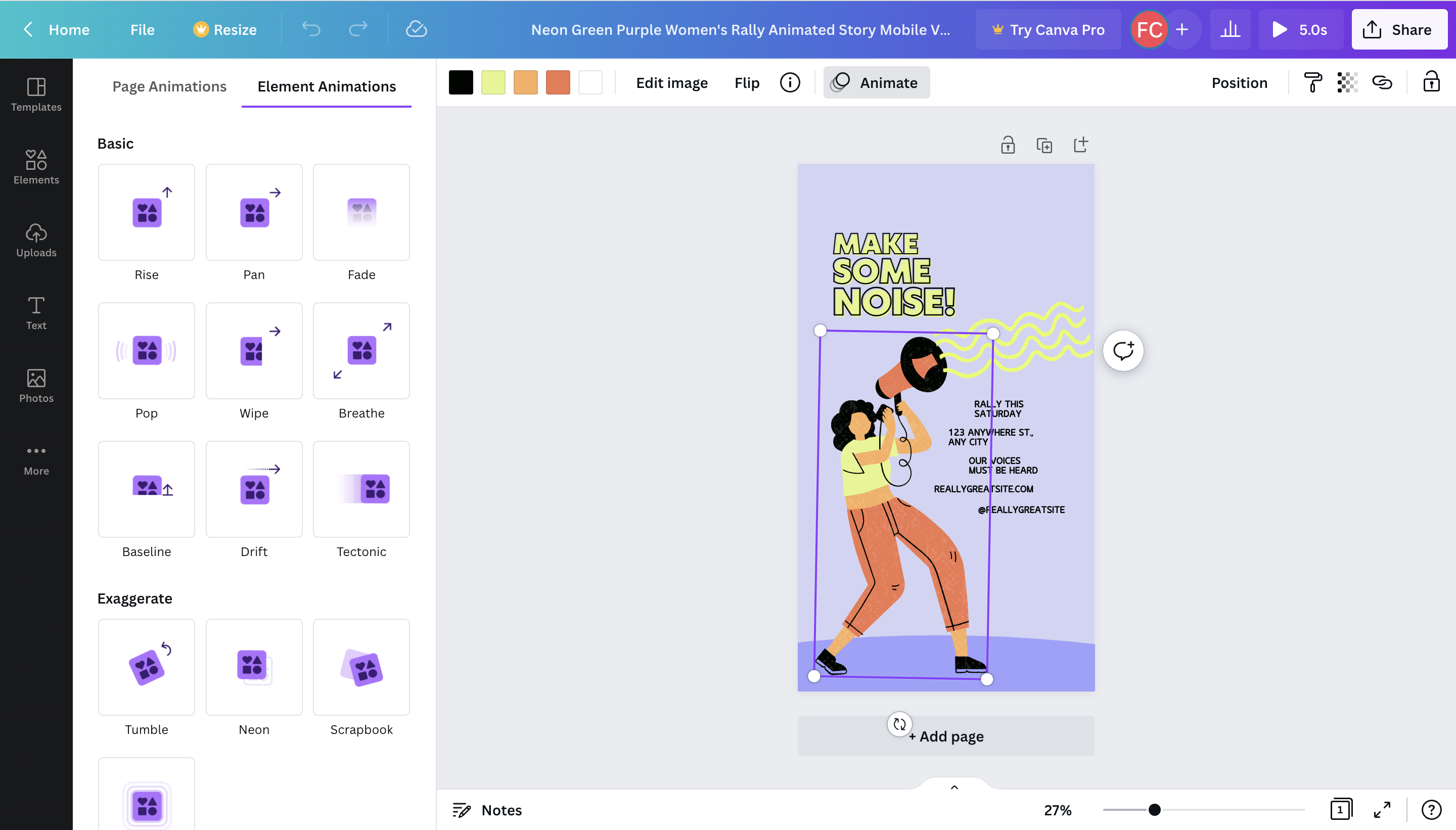Switch to Element Animations tab
The width and height of the screenshot is (1456, 830).
[326, 86]
